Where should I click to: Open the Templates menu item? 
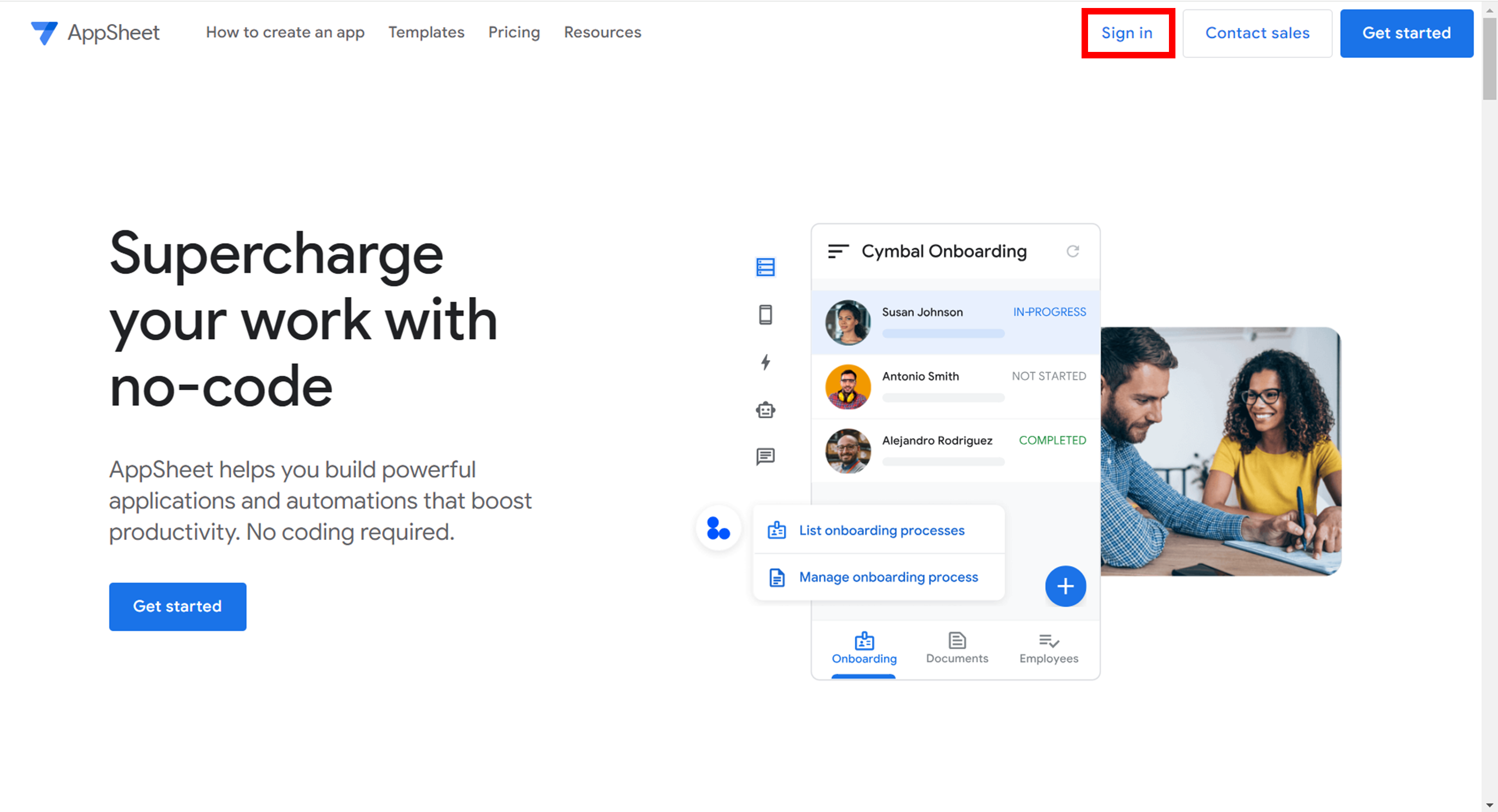(x=426, y=32)
